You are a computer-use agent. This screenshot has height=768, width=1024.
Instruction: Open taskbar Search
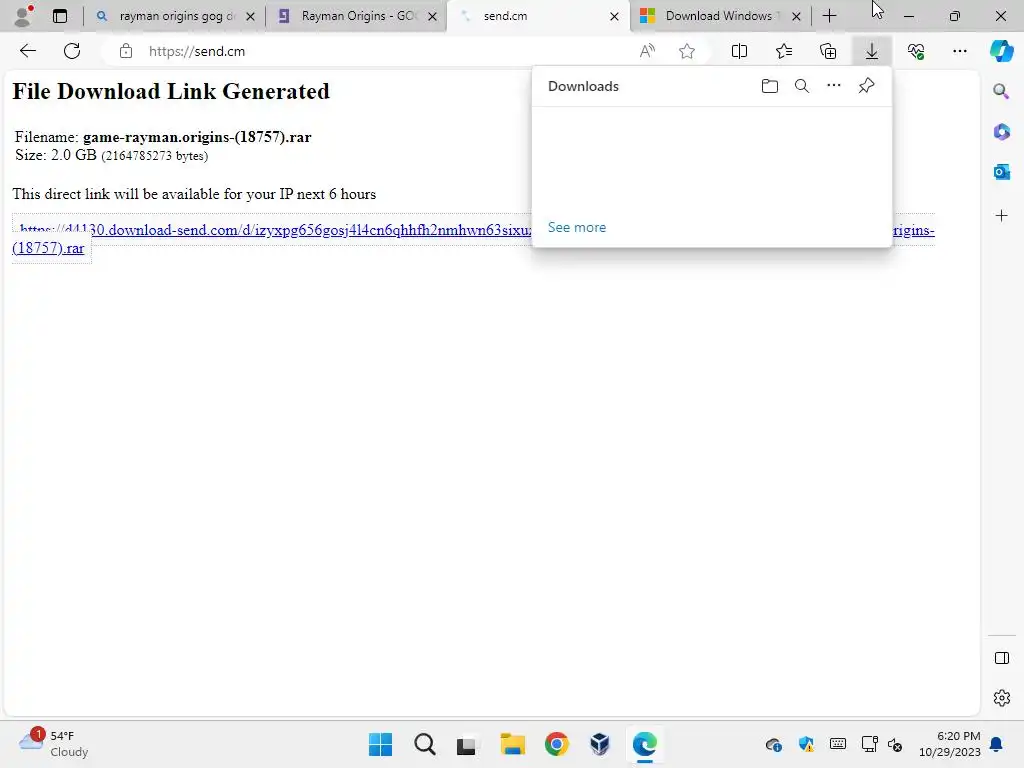424,744
